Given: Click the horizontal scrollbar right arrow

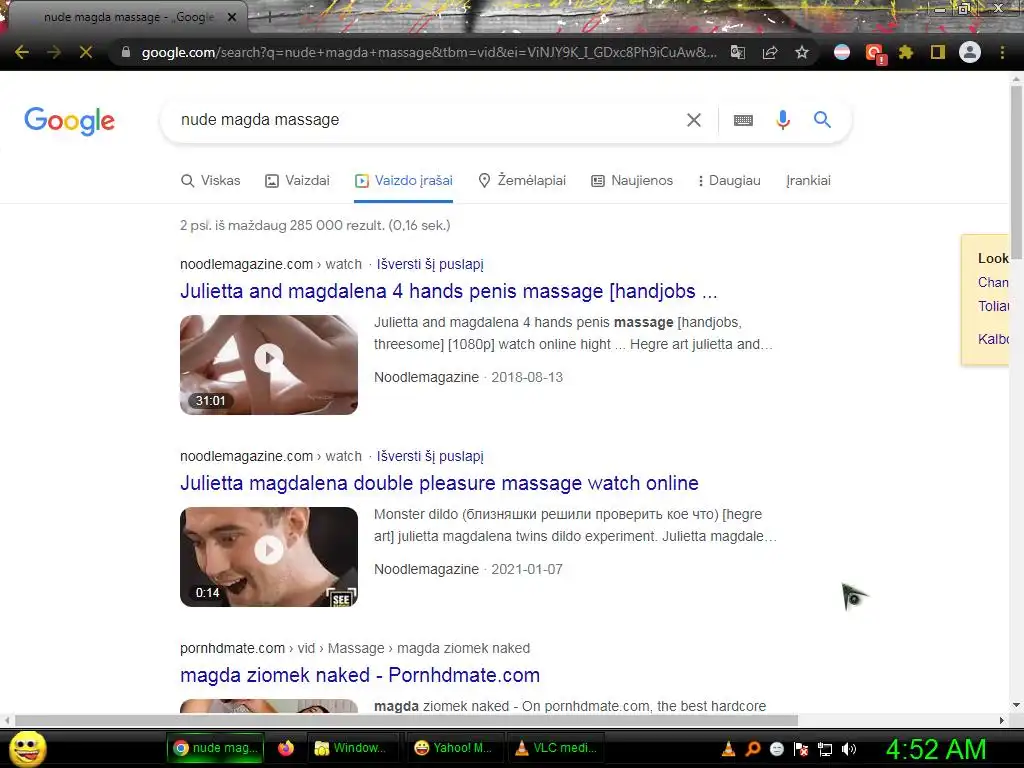Looking at the screenshot, I should pyautogui.click(x=1002, y=720).
